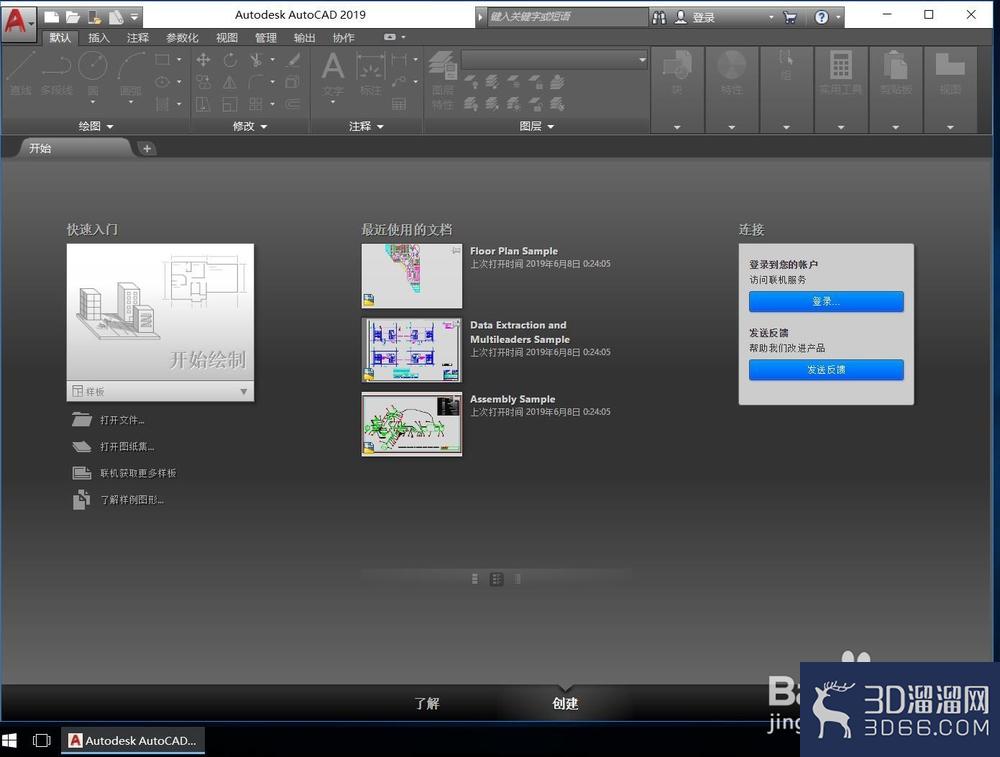The image size is (1000, 757).
Task: Switch to the 参数化 ribbon tab
Action: click(x=182, y=38)
